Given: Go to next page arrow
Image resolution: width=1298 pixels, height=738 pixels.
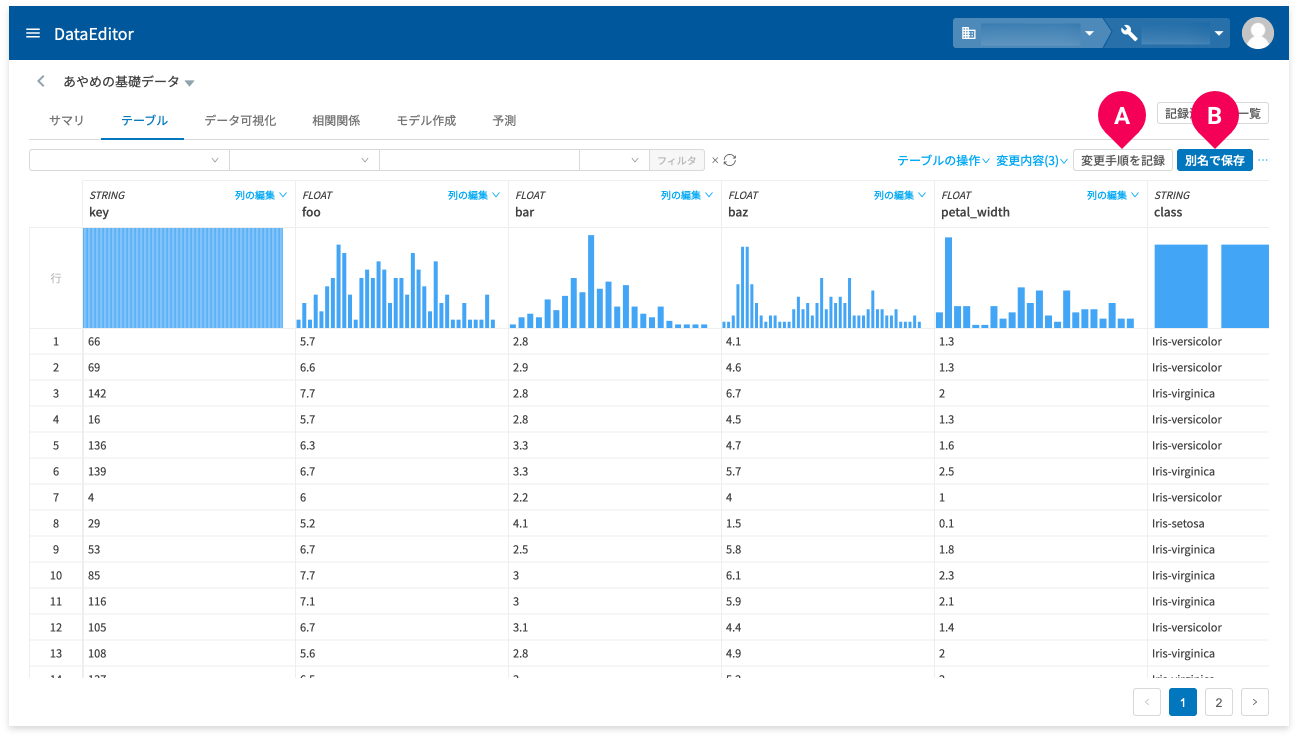Looking at the screenshot, I should pyautogui.click(x=1254, y=702).
